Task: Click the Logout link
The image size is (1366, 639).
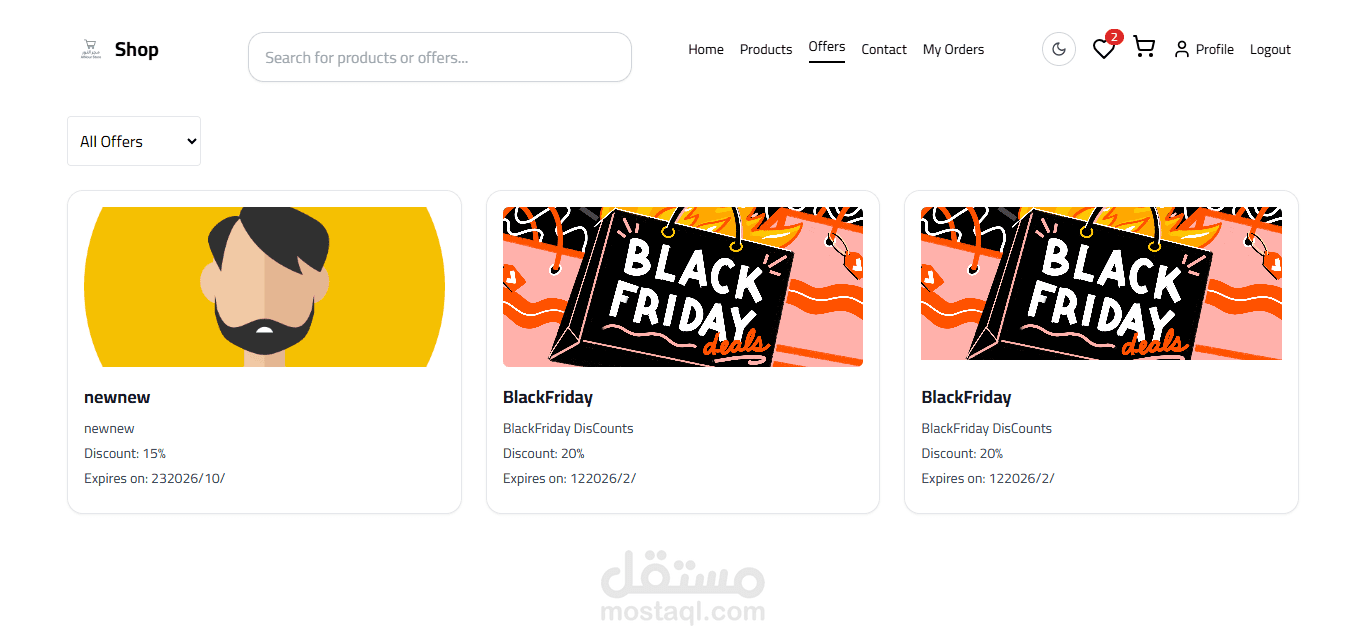Action: (1270, 49)
